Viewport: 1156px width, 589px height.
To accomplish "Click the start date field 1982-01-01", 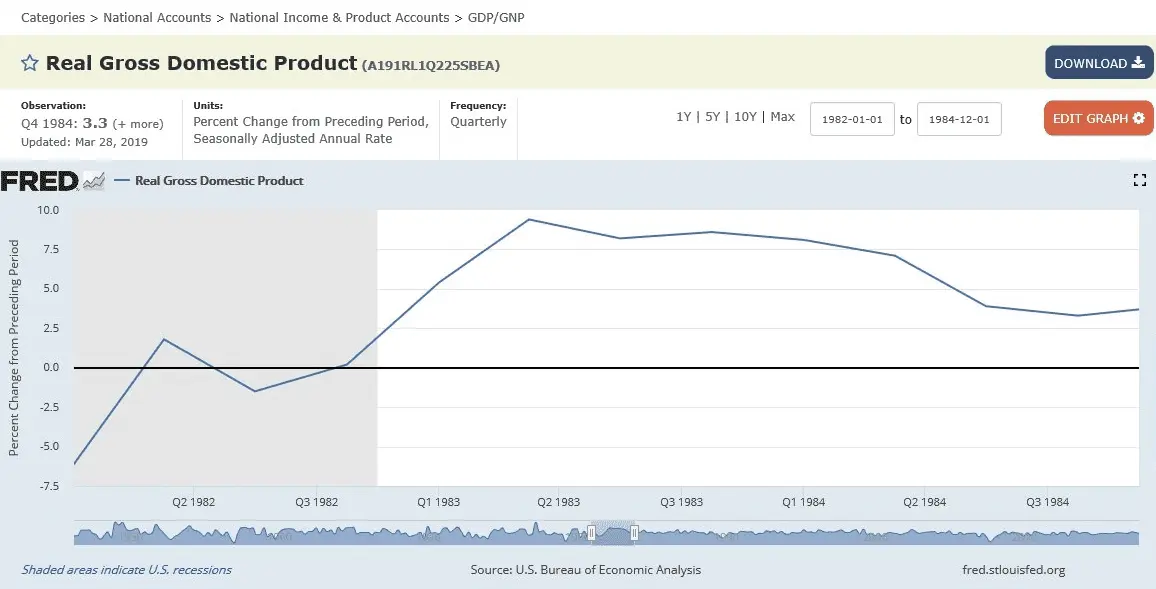I will point(851,119).
